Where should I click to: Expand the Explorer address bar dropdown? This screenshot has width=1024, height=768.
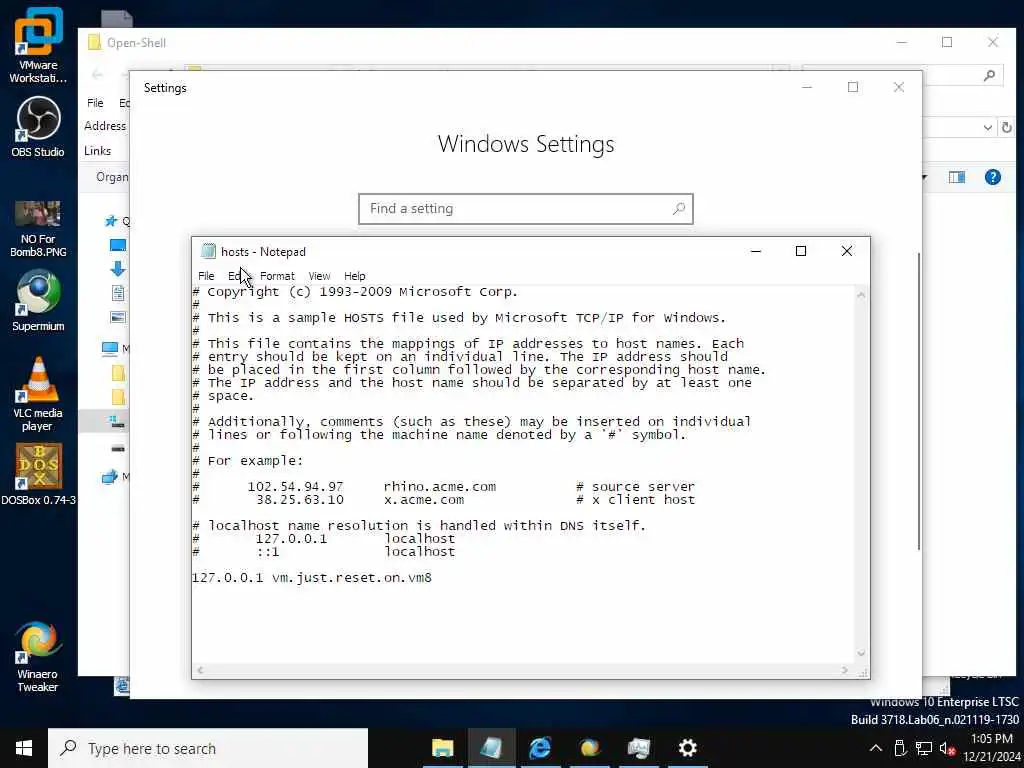click(x=987, y=127)
